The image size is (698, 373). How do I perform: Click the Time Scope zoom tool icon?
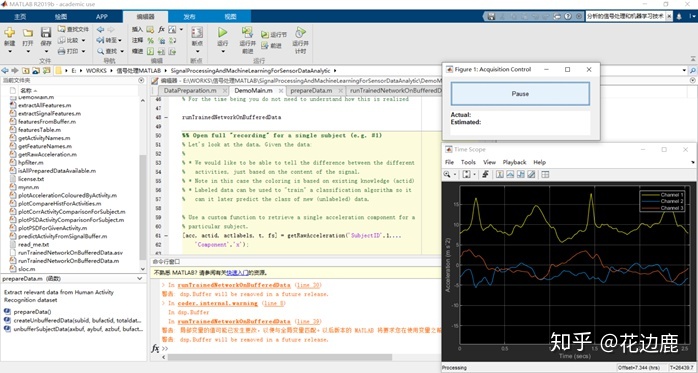pos(447,174)
